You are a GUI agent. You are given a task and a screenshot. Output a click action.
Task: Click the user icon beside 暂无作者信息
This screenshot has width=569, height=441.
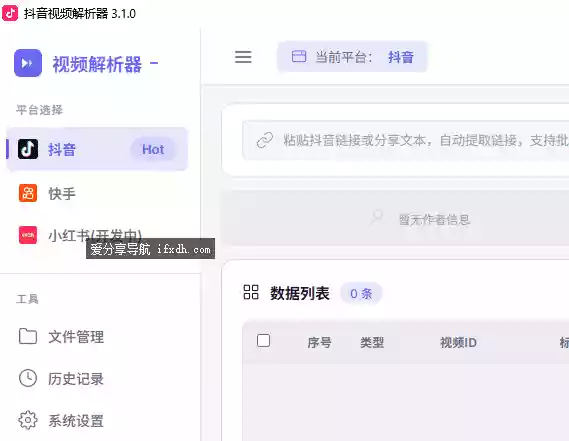pos(377,217)
